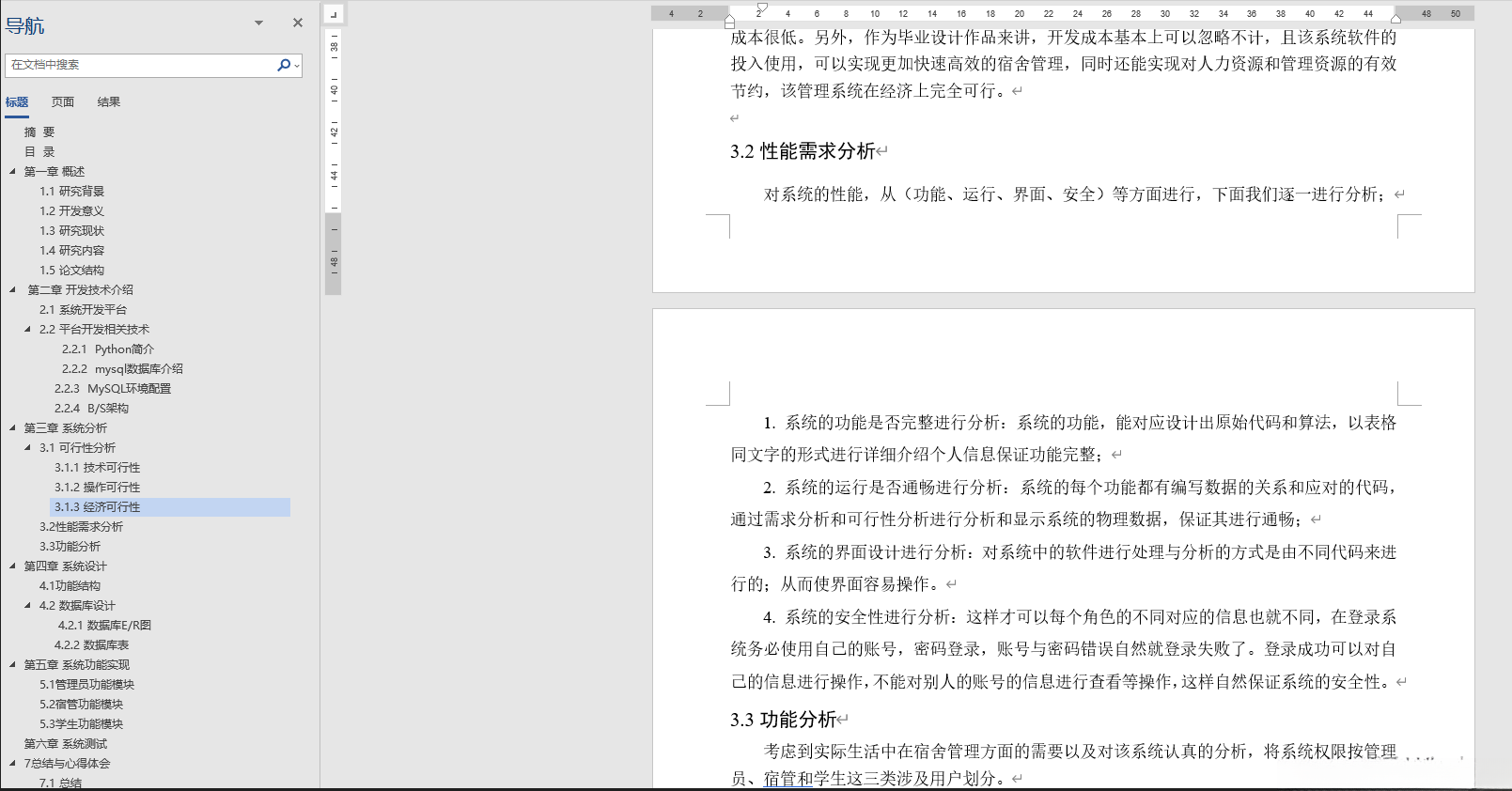Viewport: 1512px width, 791px height.
Task: Select 2.2.1 Python简介 heading
Action: coord(108,349)
